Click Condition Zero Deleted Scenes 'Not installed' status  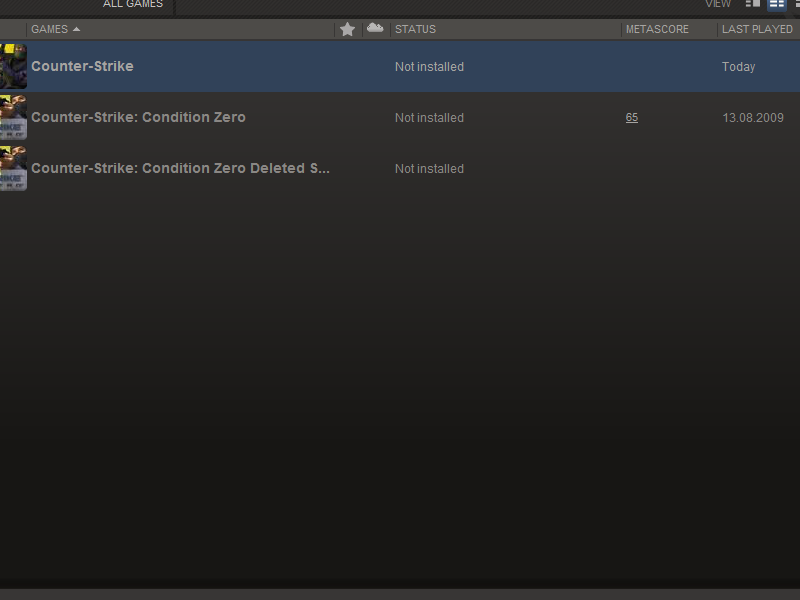pos(429,169)
